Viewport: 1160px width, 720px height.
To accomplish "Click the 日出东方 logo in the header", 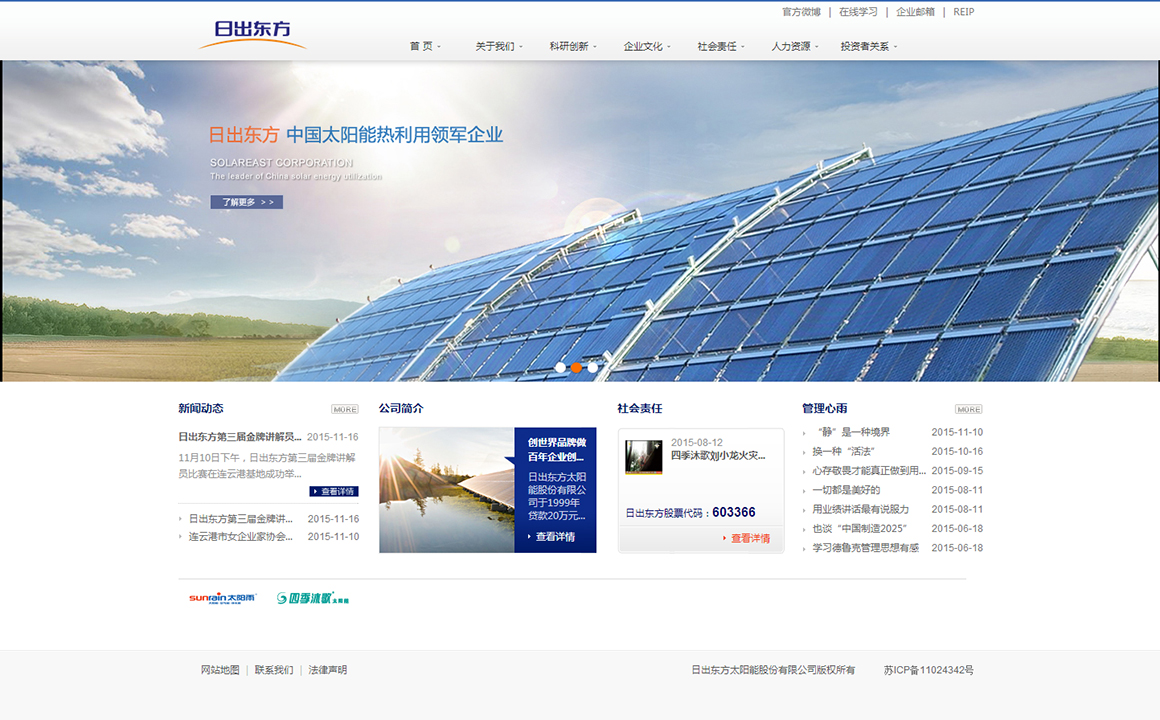I will (253, 34).
